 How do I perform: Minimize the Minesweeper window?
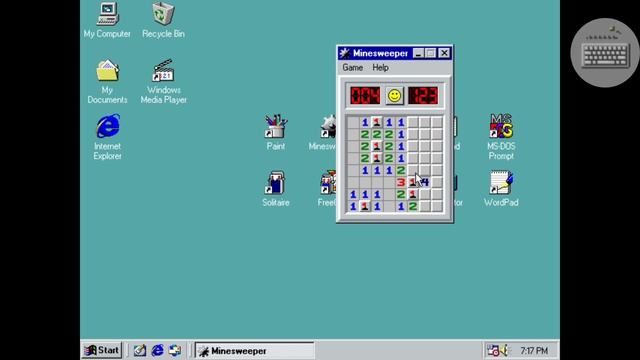point(418,53)
